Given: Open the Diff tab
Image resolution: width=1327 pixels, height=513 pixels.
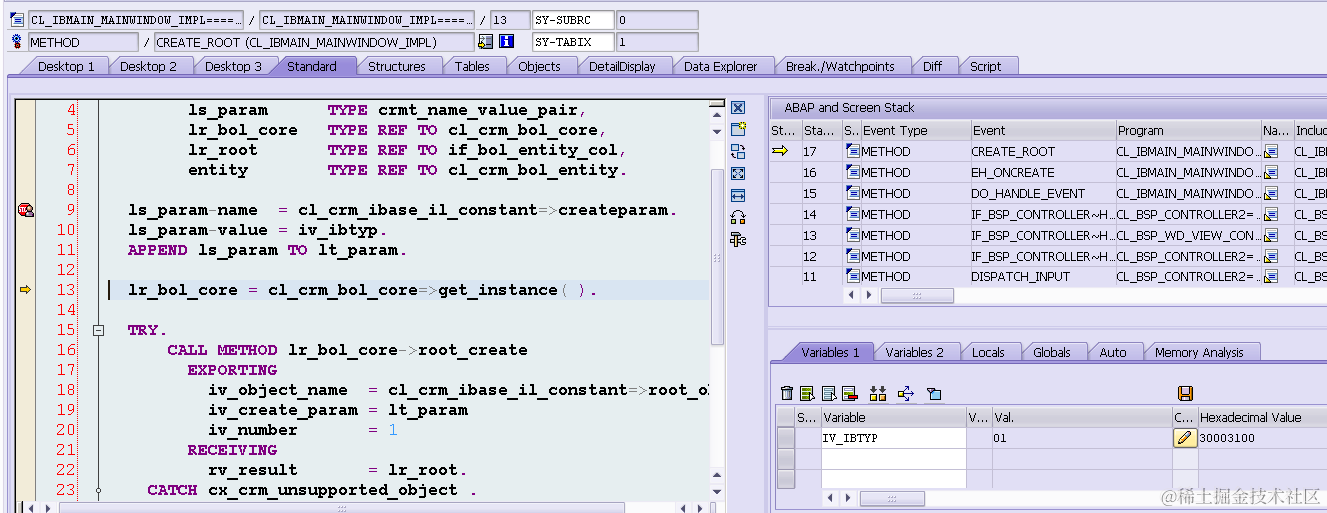Looking at the screenshot, I should coord(932,66).
